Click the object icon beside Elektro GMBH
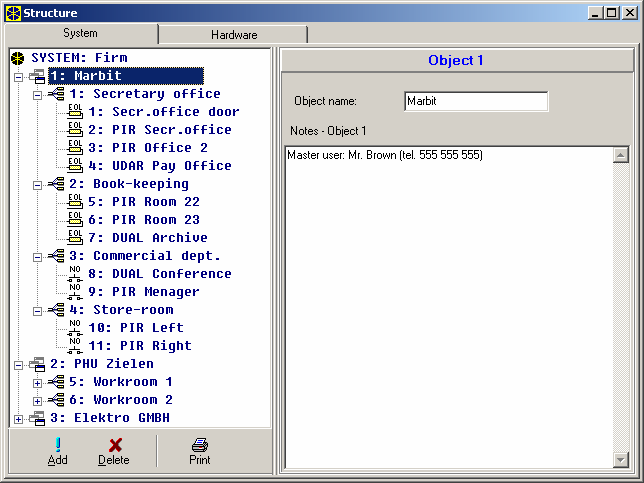This screenshot has width=644, height=483. 37,419
